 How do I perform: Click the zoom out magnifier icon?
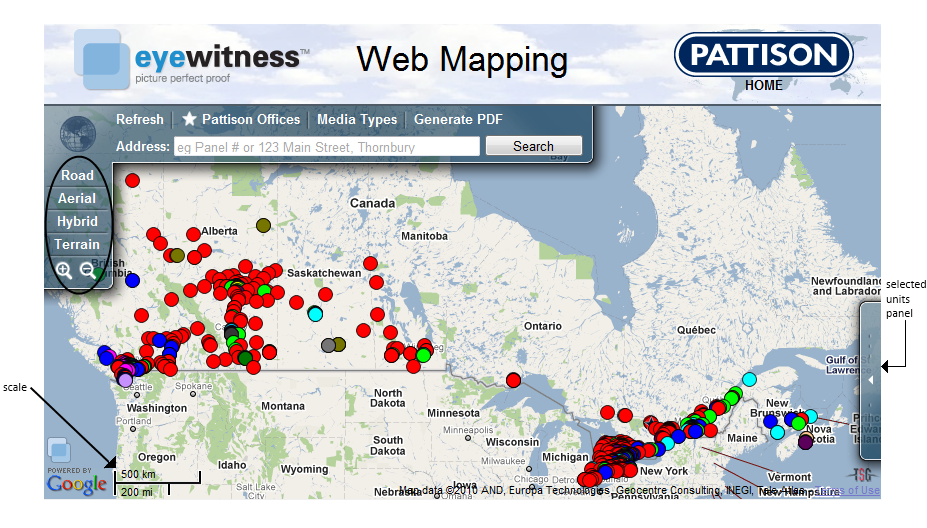click(88, 271)
